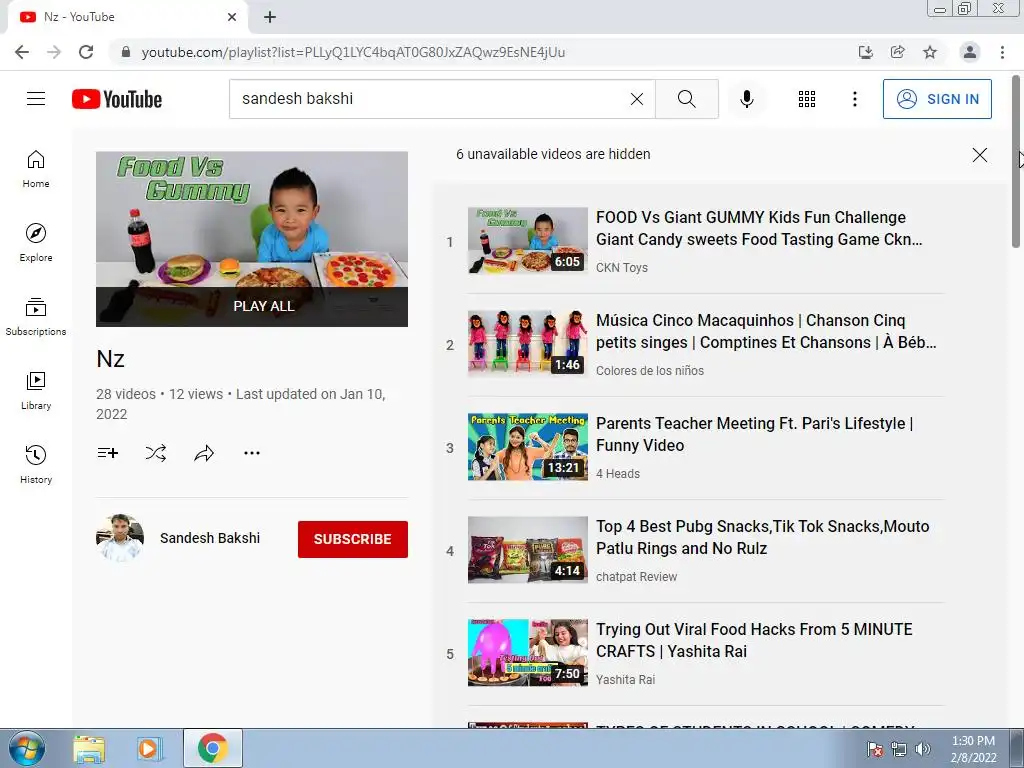Save the Nz playlist to library
The width and height of the screenshot is (1024, 768).
[108, 453]
